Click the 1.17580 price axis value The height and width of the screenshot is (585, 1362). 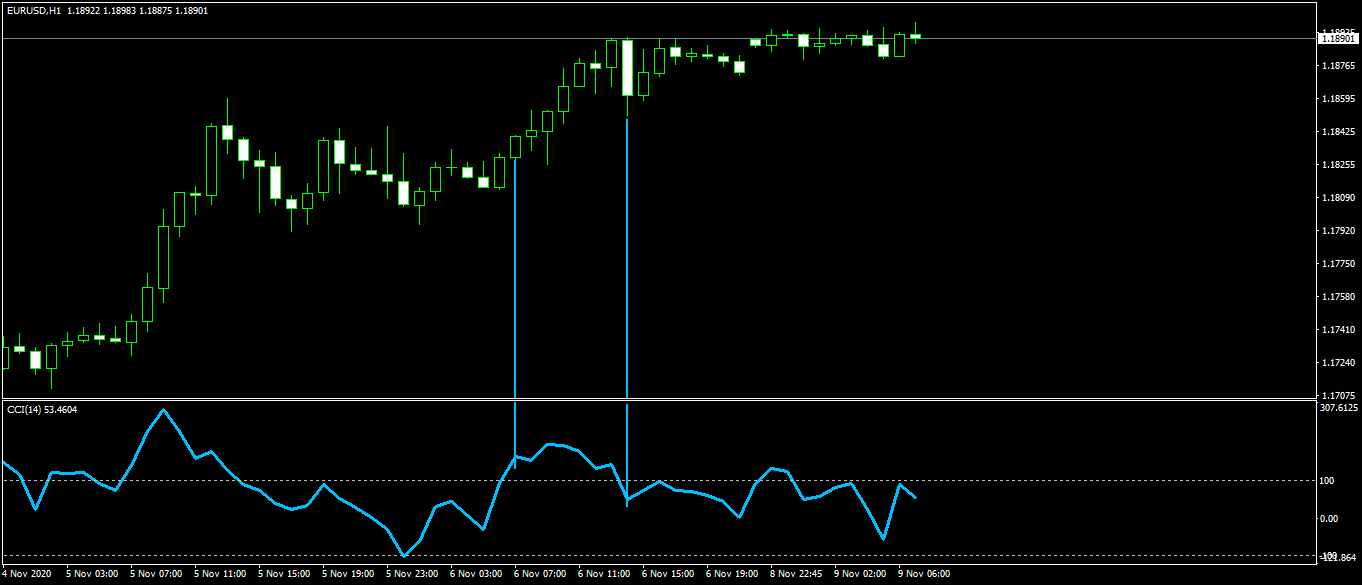point(1338,297)
